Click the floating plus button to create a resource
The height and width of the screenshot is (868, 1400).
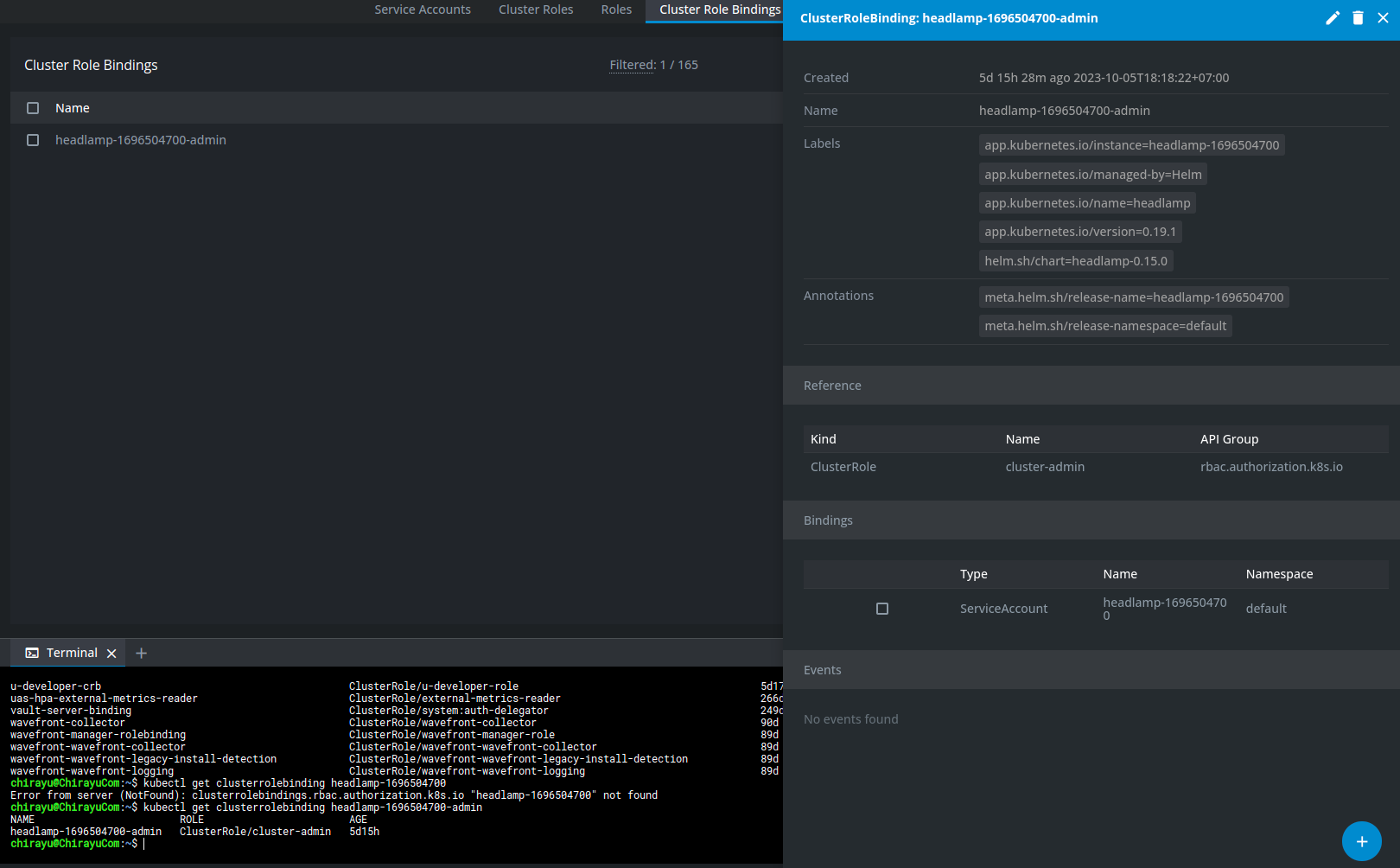coord(1361,840)
